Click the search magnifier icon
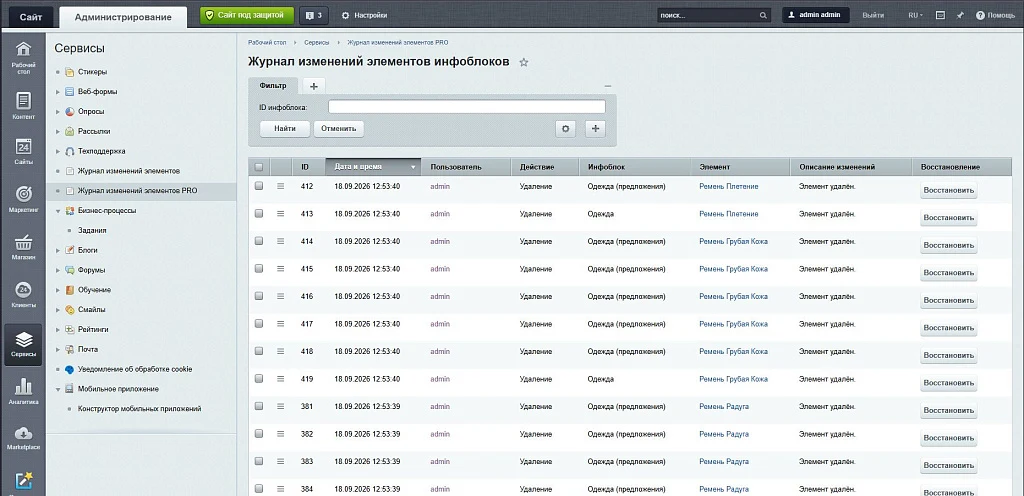 tap(763, 15)
